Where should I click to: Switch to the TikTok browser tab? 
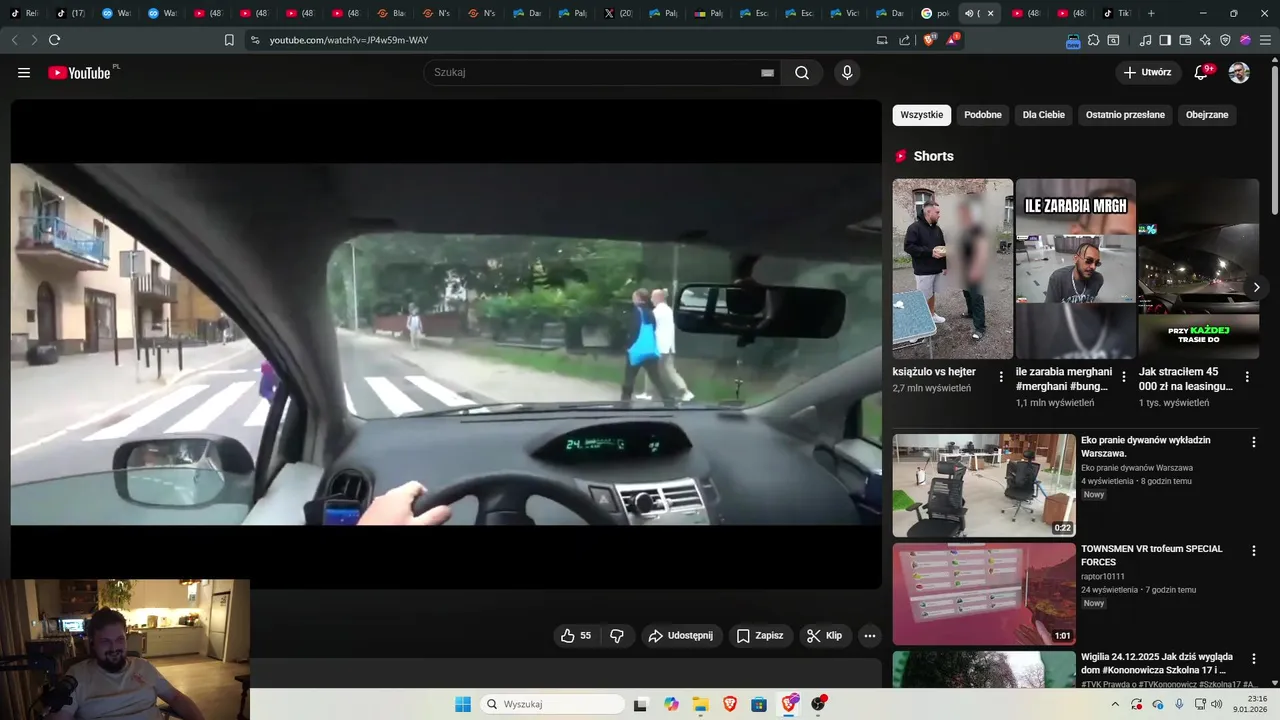pos(1118,13)
